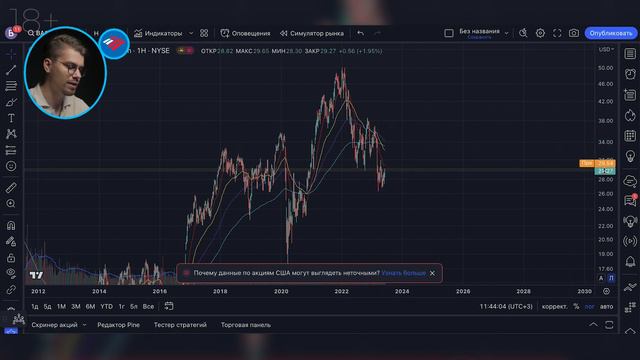640x360 pixels.
Task: Open the forecasting and measurement tools
Action: (11, 150)
